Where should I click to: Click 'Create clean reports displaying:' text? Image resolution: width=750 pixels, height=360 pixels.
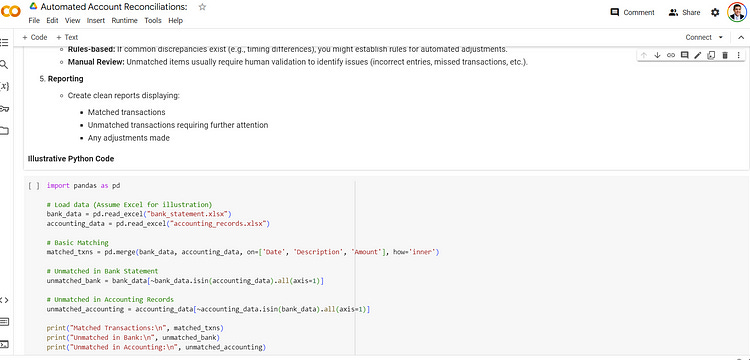123,96
